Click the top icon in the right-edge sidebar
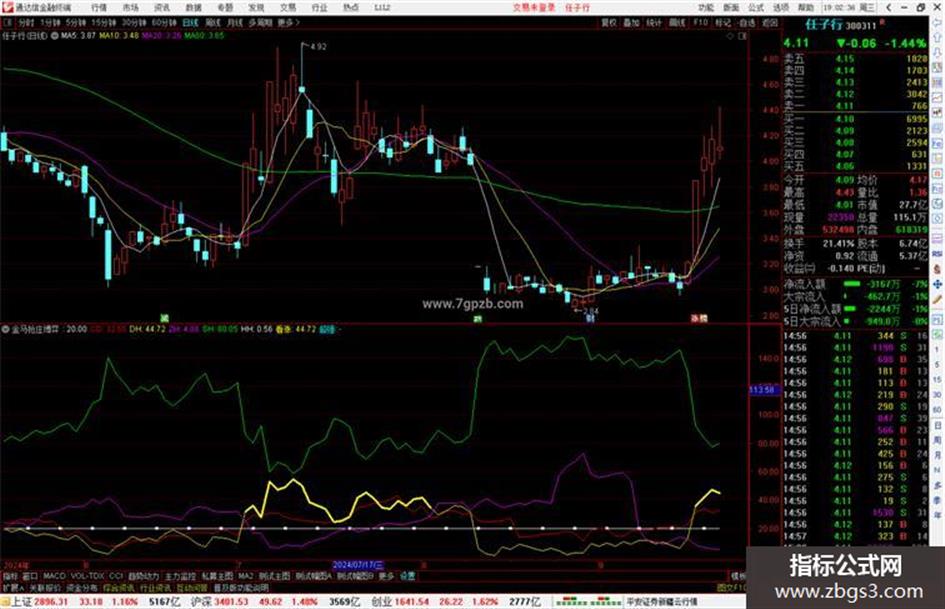This screenshot has width=945, height=609. point(937,24)
